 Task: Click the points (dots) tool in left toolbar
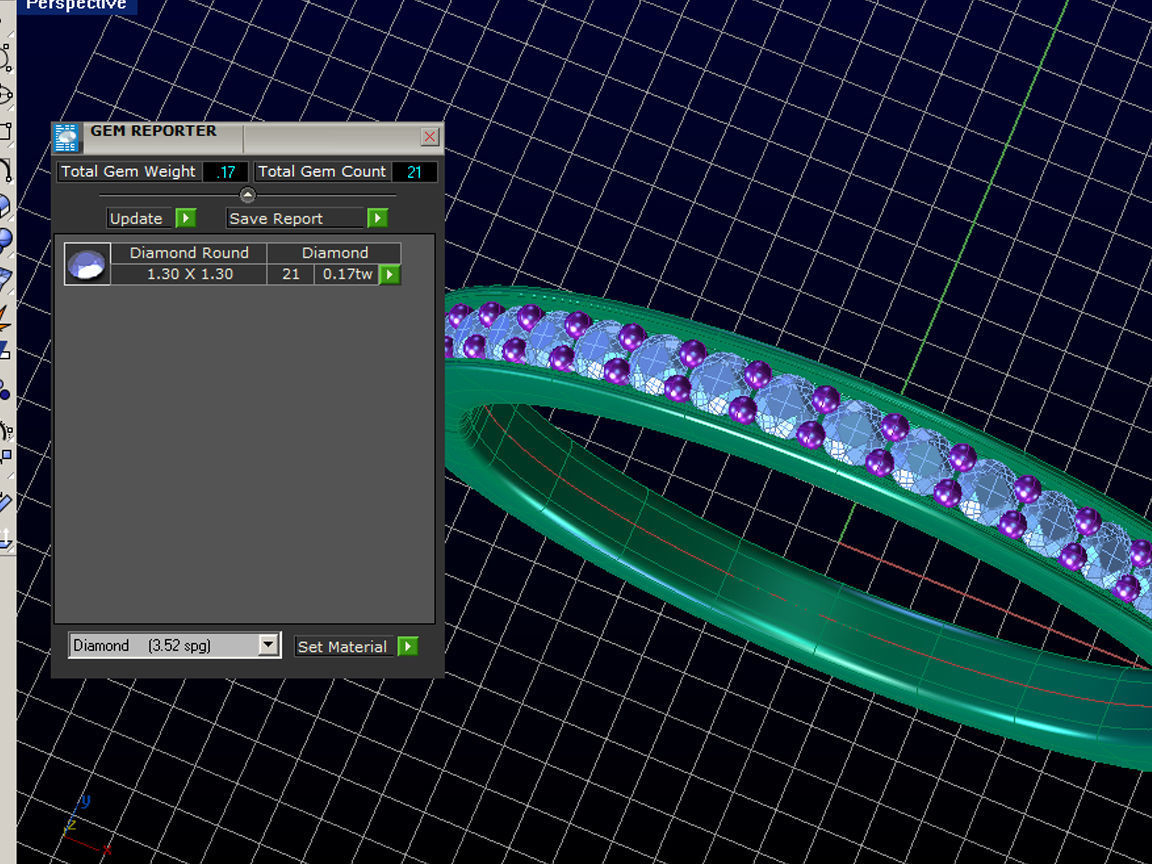tap(6, 390)
